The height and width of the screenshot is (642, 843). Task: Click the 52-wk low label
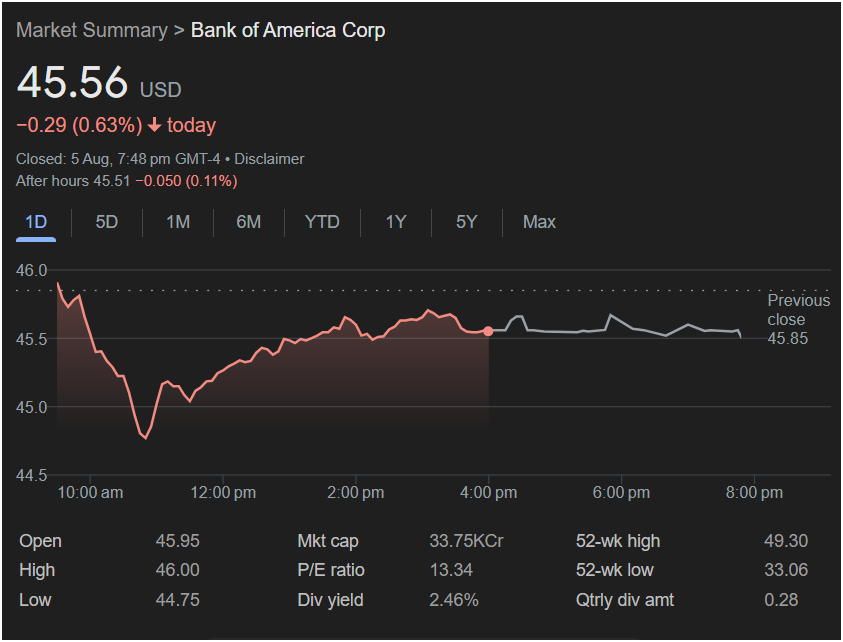pyautogui.click(x=615, y=570)
